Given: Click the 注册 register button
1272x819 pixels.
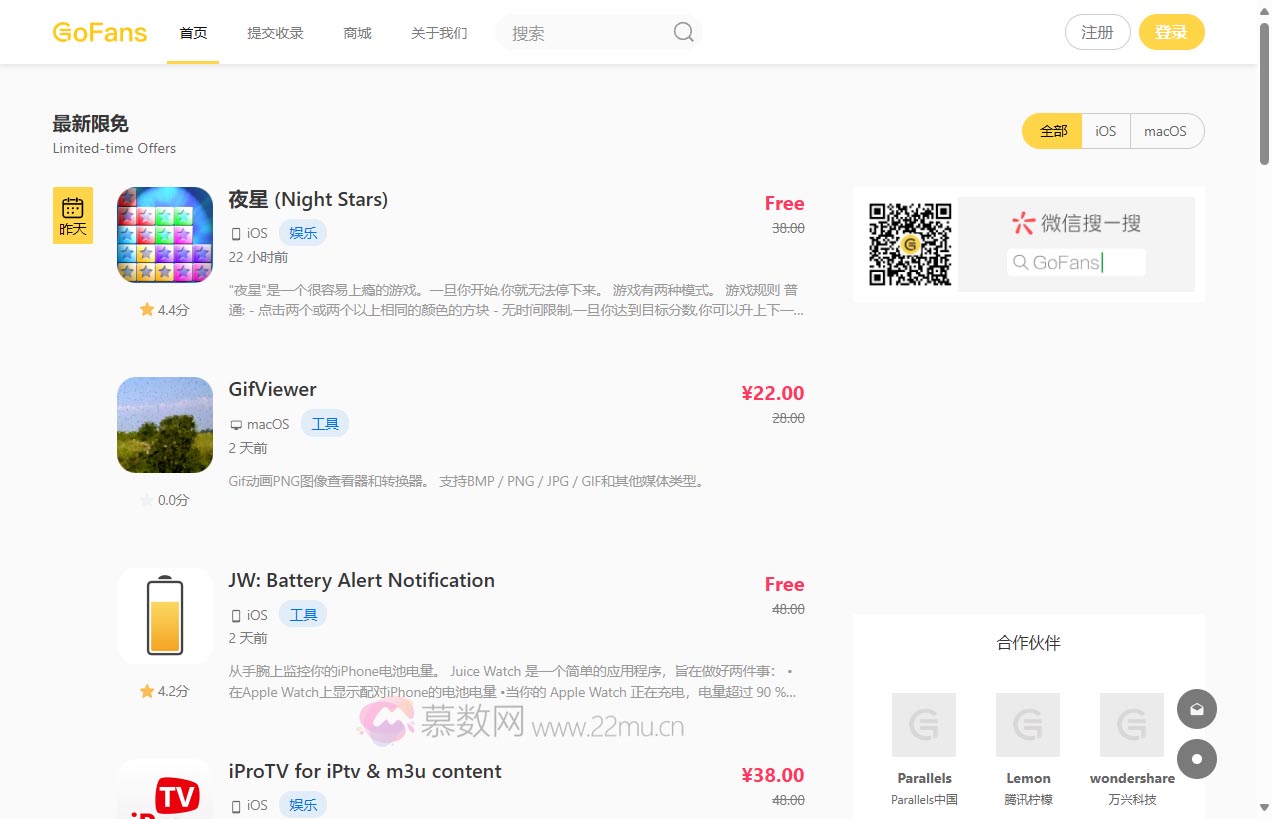Looking at the screenshot, I should [1097, 32].
